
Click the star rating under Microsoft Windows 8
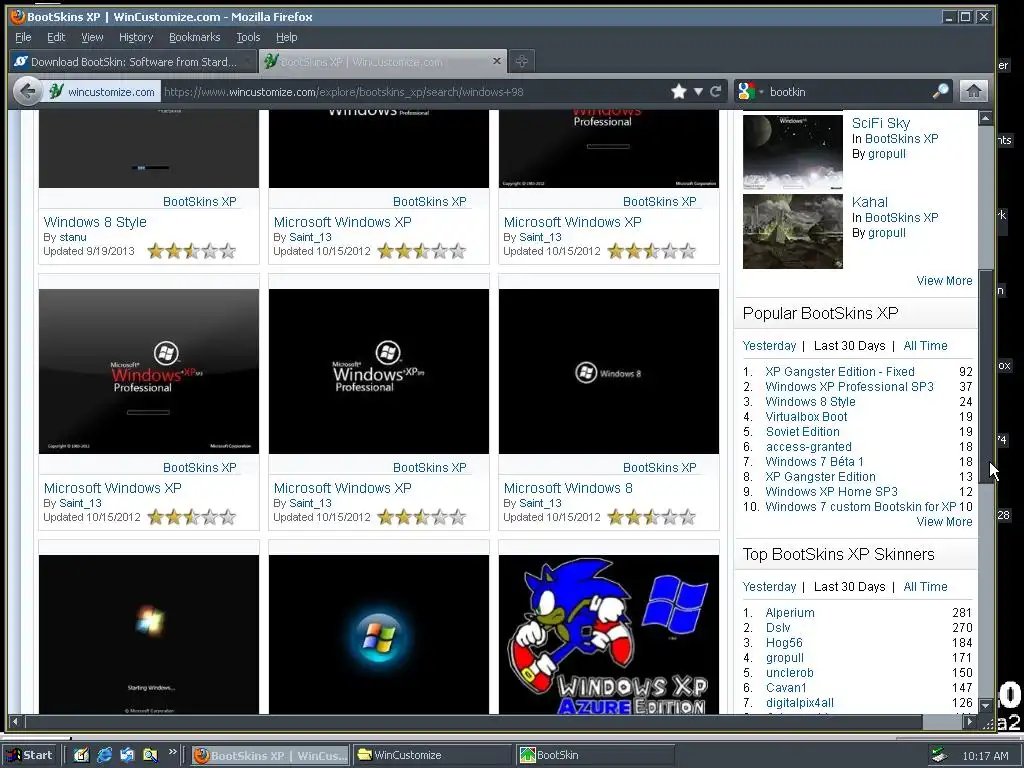(651, 518)
